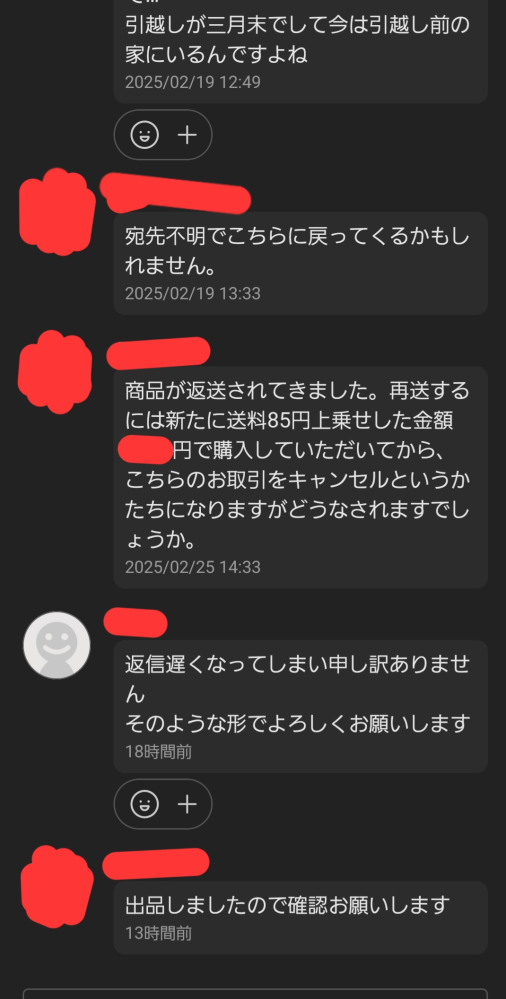506x999 pixels.
Task: Tap plus icon below 12:49 message
Action: 187,134
